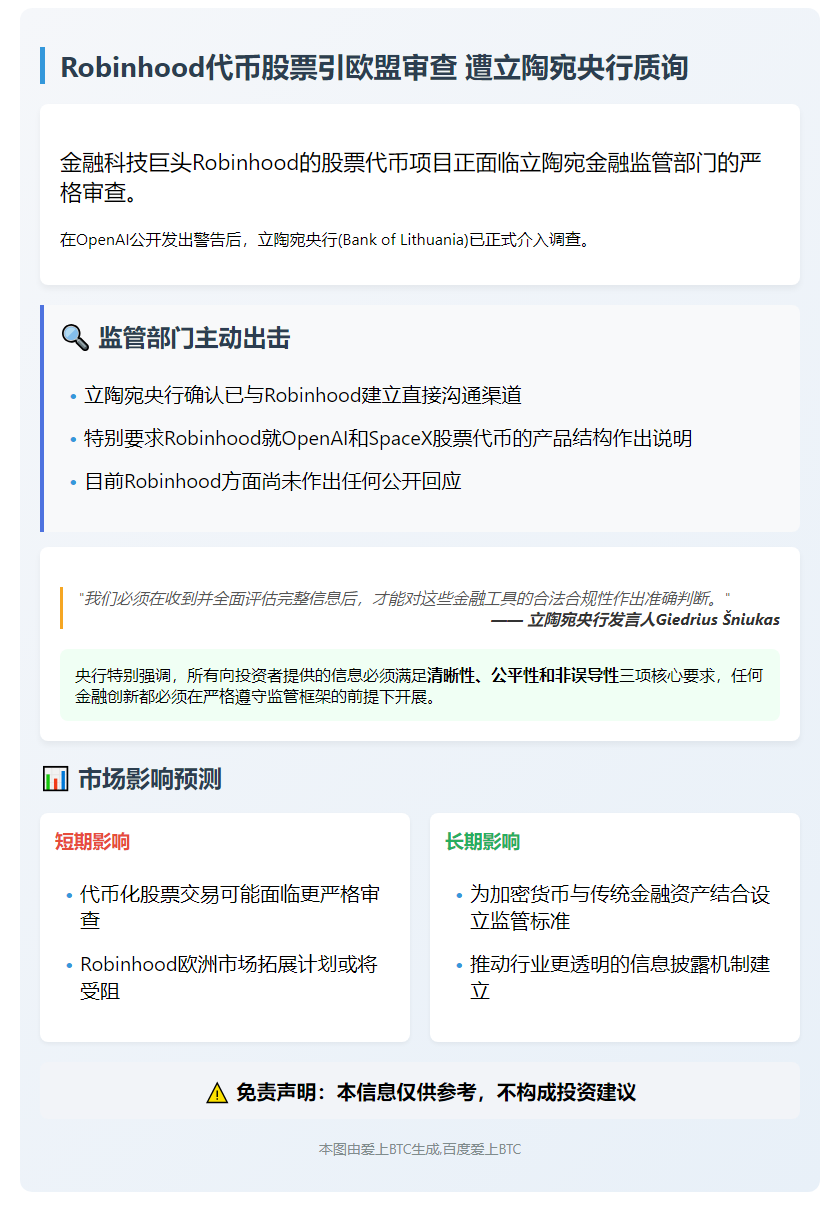Viewport: 840px width, 1224px height.
Task: Click bullet '推动行业更透明的信息披露机制建立'
Action: tap(620, 978)
